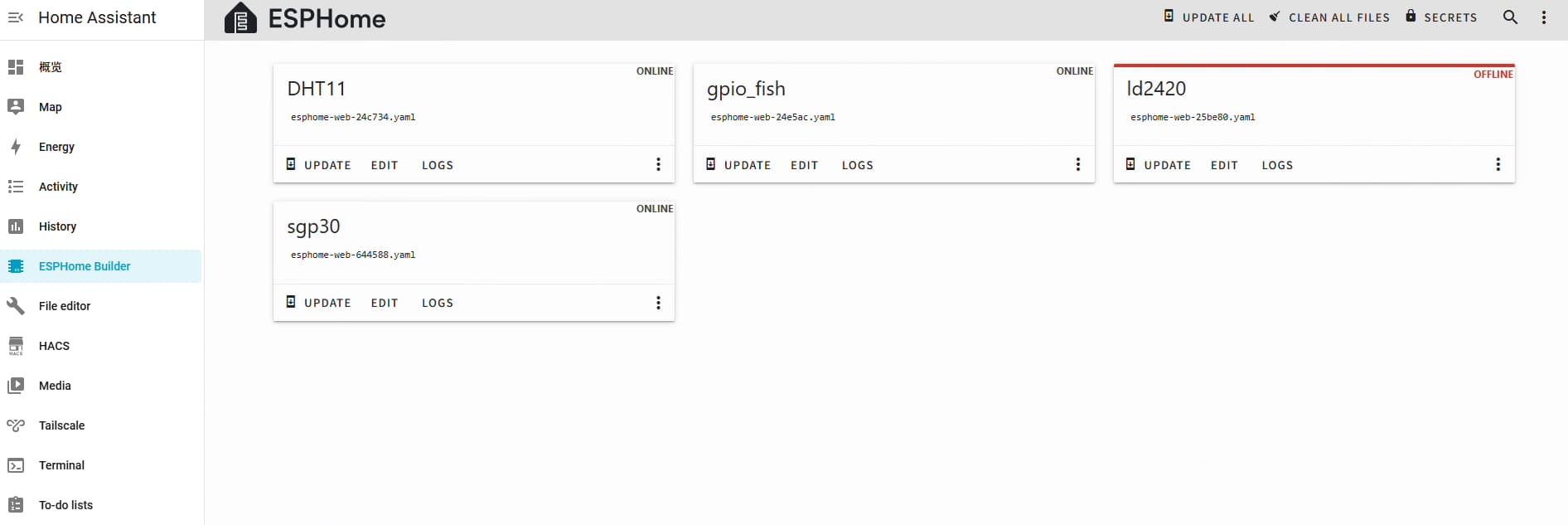Click the Energy lightning bolt icon

16,147
